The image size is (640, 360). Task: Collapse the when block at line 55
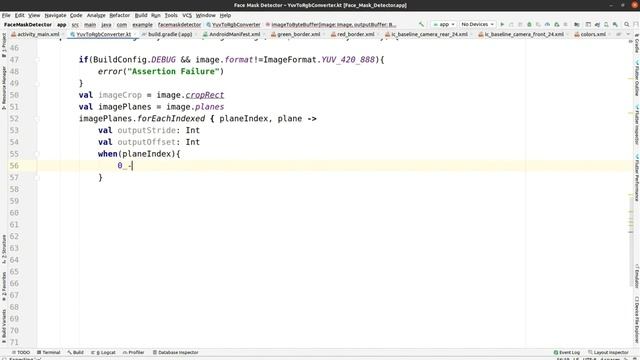[37, 154]
